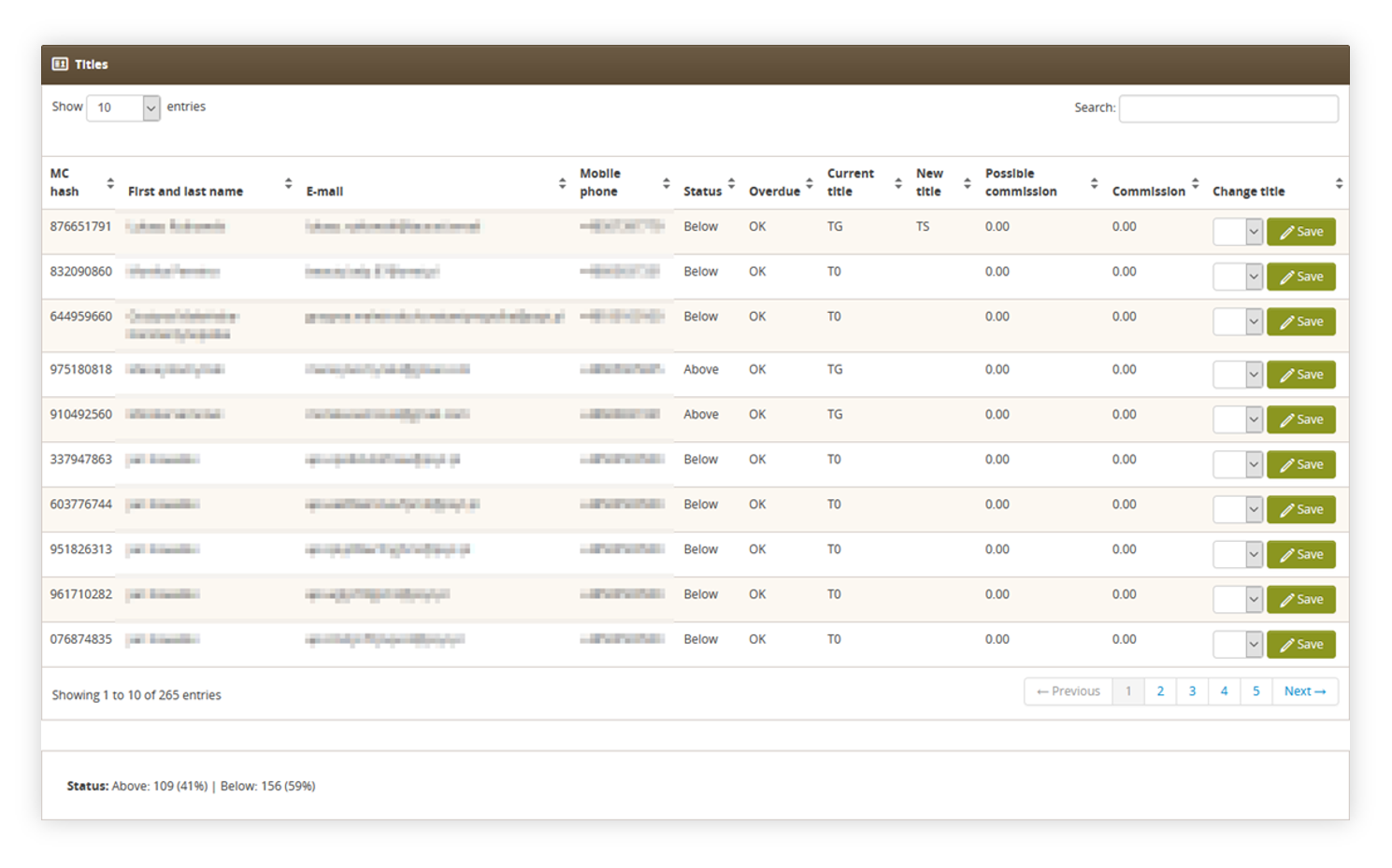1392x868 pixels.
Task: Click inside the Search input field
Action: click(1228, 108)
